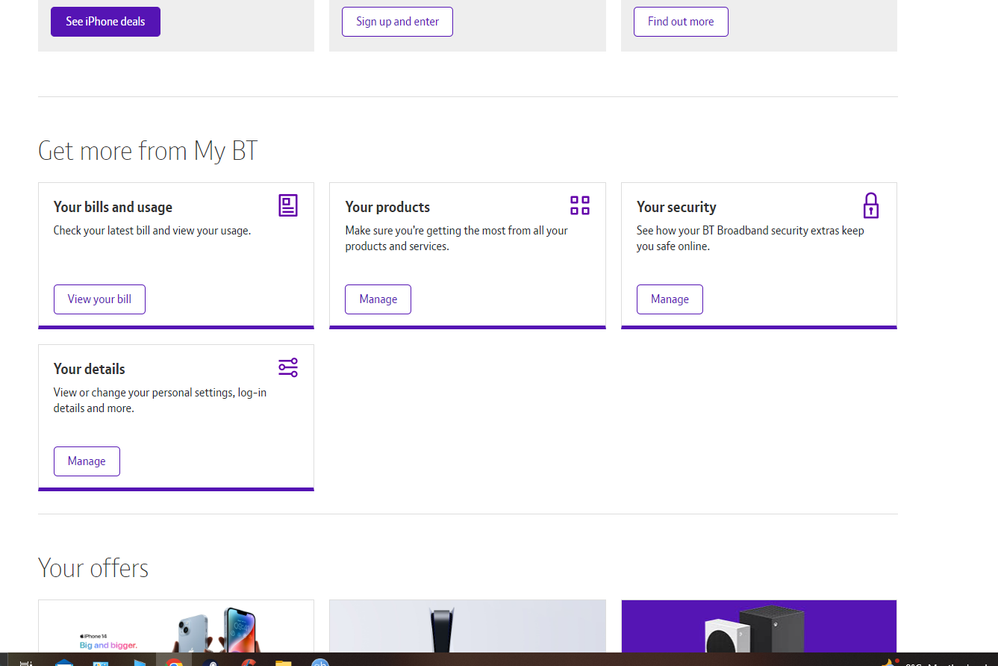Click the Find out more button
This screenshot has height=666, width=998.
[681, 21]
